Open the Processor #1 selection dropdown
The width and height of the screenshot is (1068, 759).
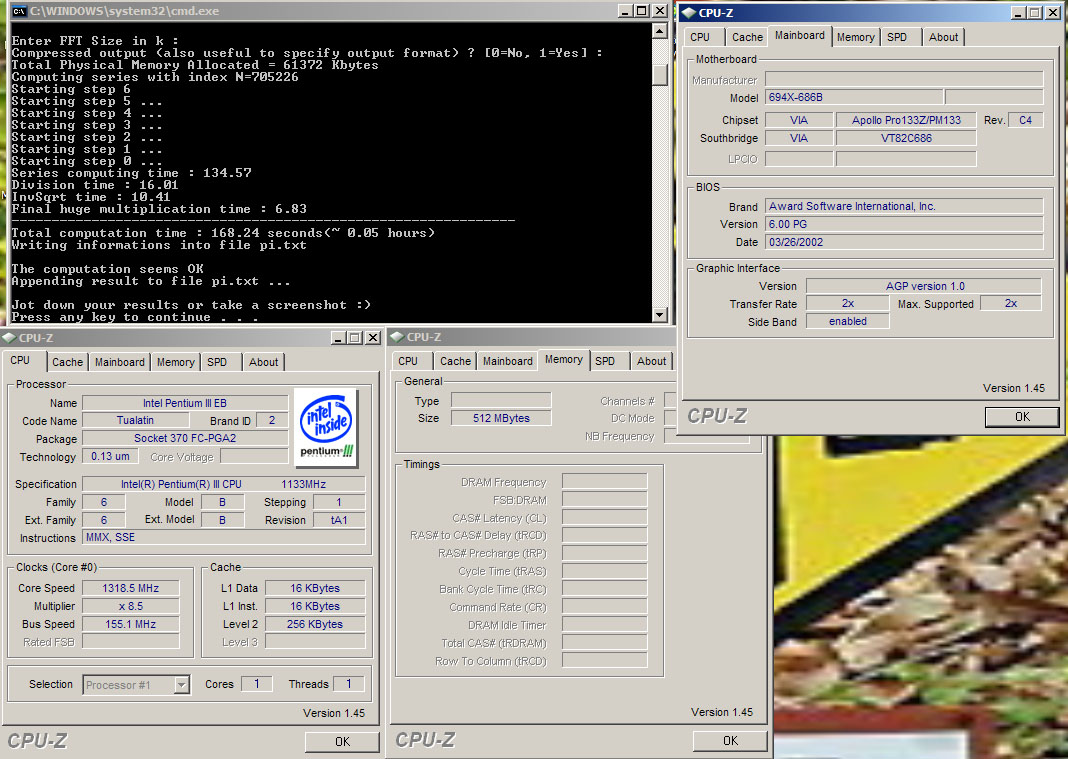(x=181, y=685)
